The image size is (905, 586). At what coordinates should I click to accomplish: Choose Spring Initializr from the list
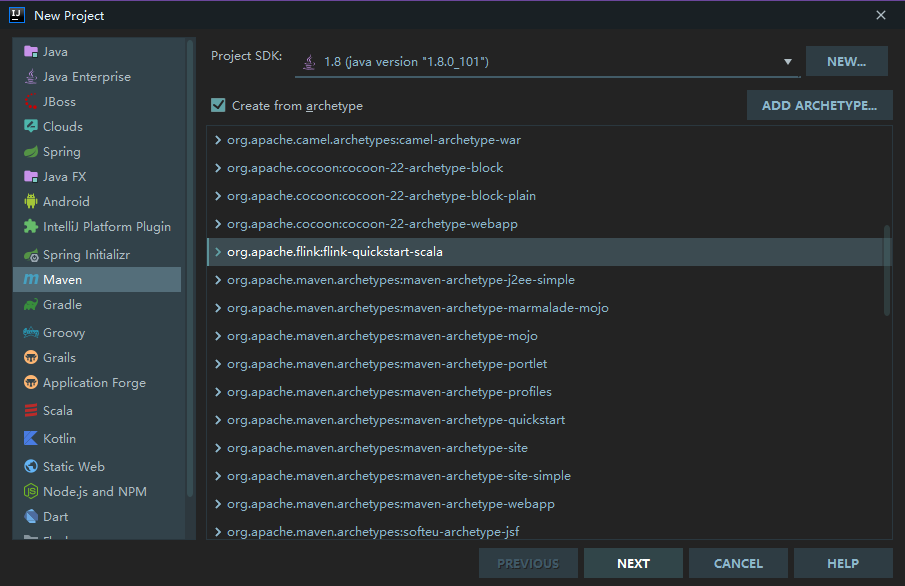click(100, 255)
